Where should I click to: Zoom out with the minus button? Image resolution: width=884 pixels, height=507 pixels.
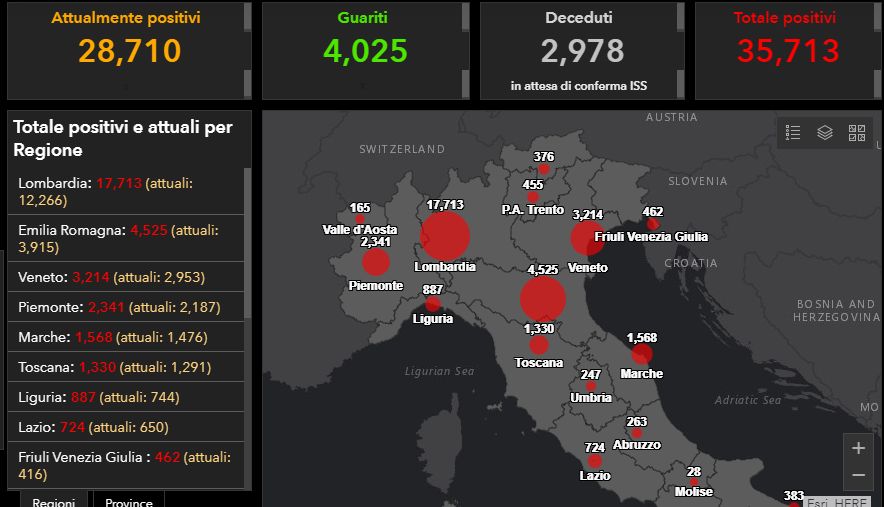coord(857,475)
